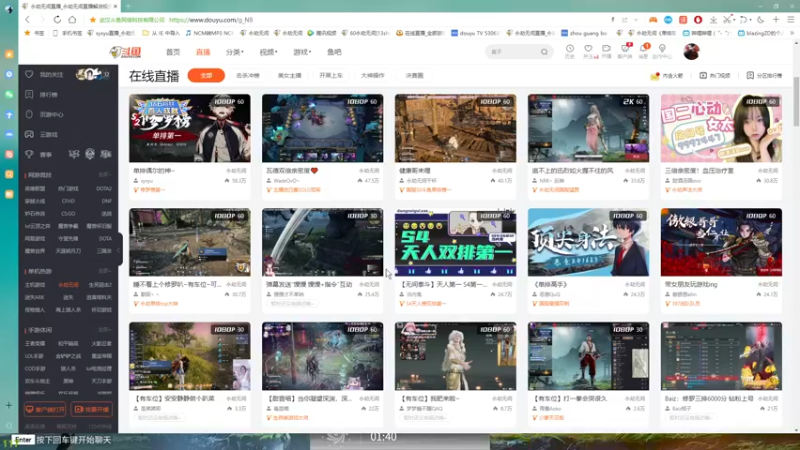Toggle the night mode moon icon
This screenshot has height=450, width=800.
coord(761,20)
